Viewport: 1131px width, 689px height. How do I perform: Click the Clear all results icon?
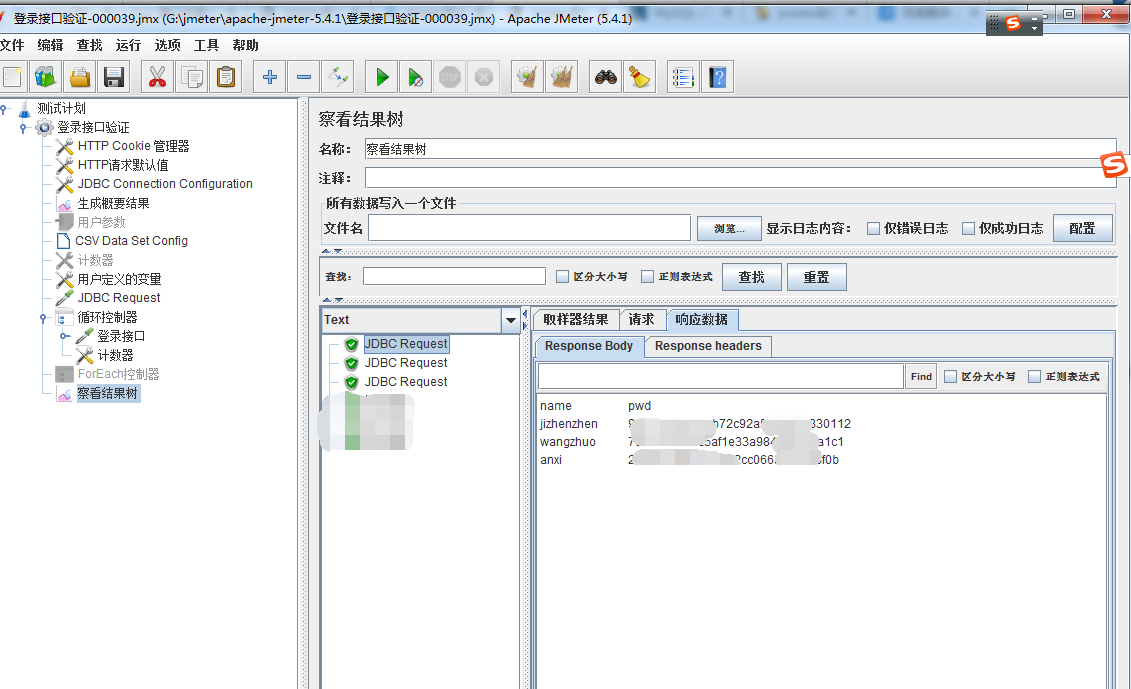[x=562, y=77]
